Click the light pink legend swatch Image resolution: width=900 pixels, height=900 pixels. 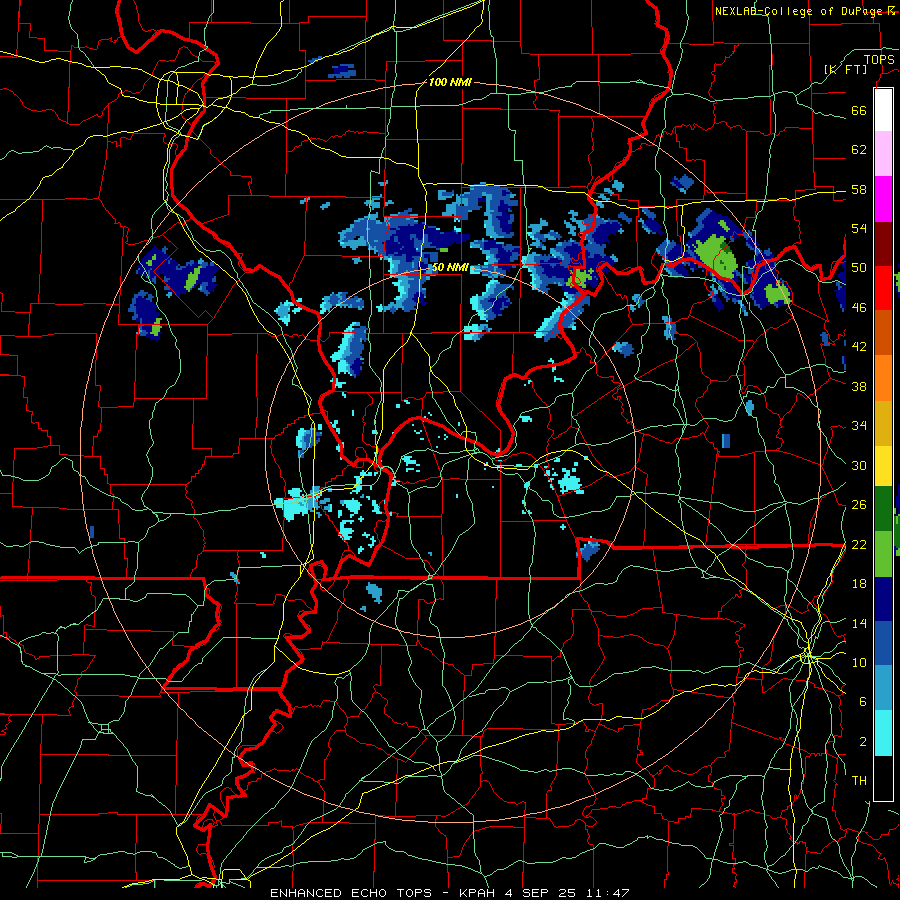[x=883, y=154]
